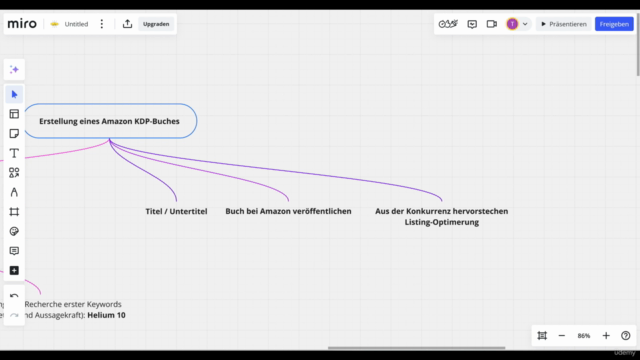The height and width of the screenshot is (360, 640).
Task: Select the Text tool
Action: [14, 153]
